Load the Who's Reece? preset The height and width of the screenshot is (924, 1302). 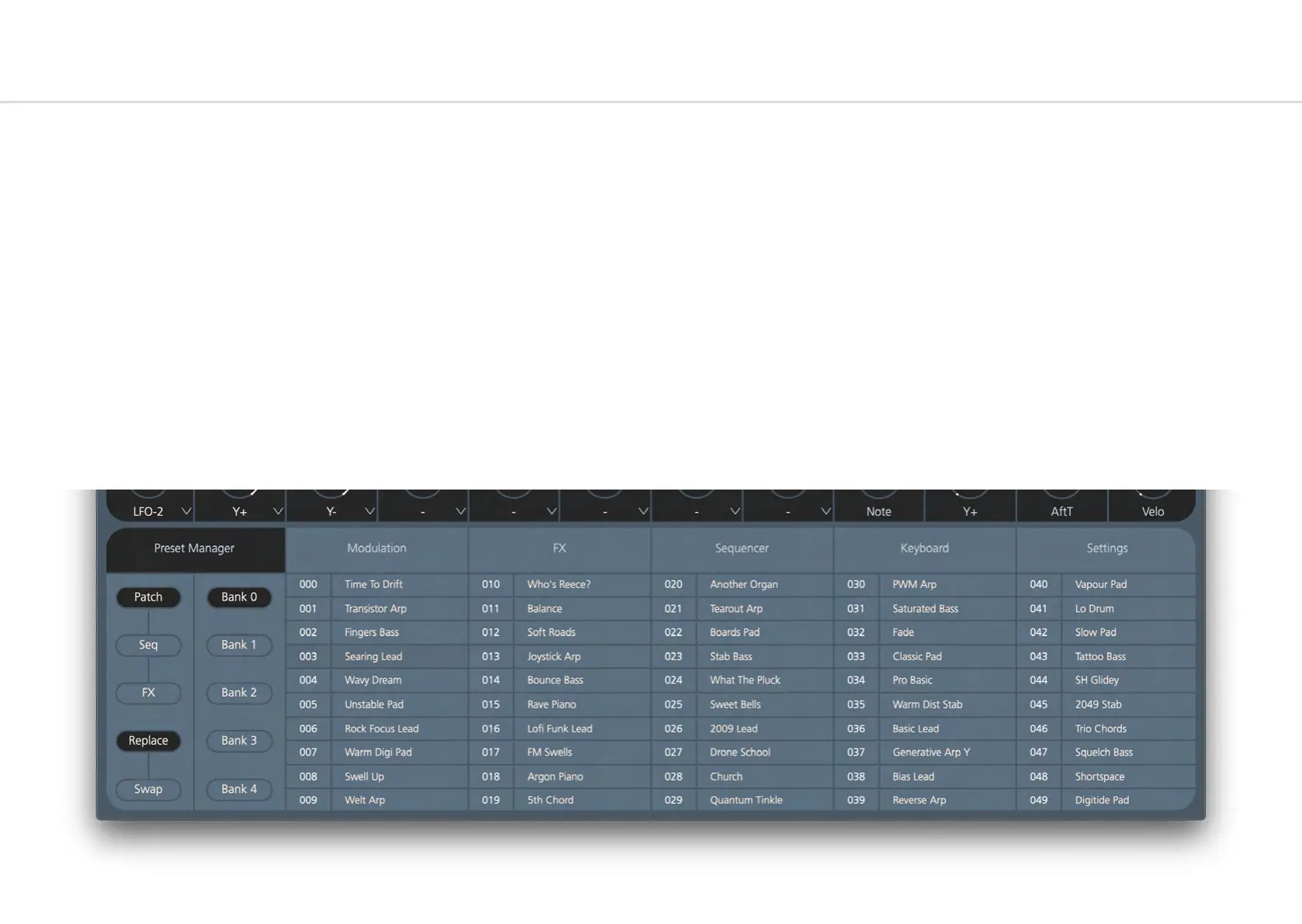559,584
